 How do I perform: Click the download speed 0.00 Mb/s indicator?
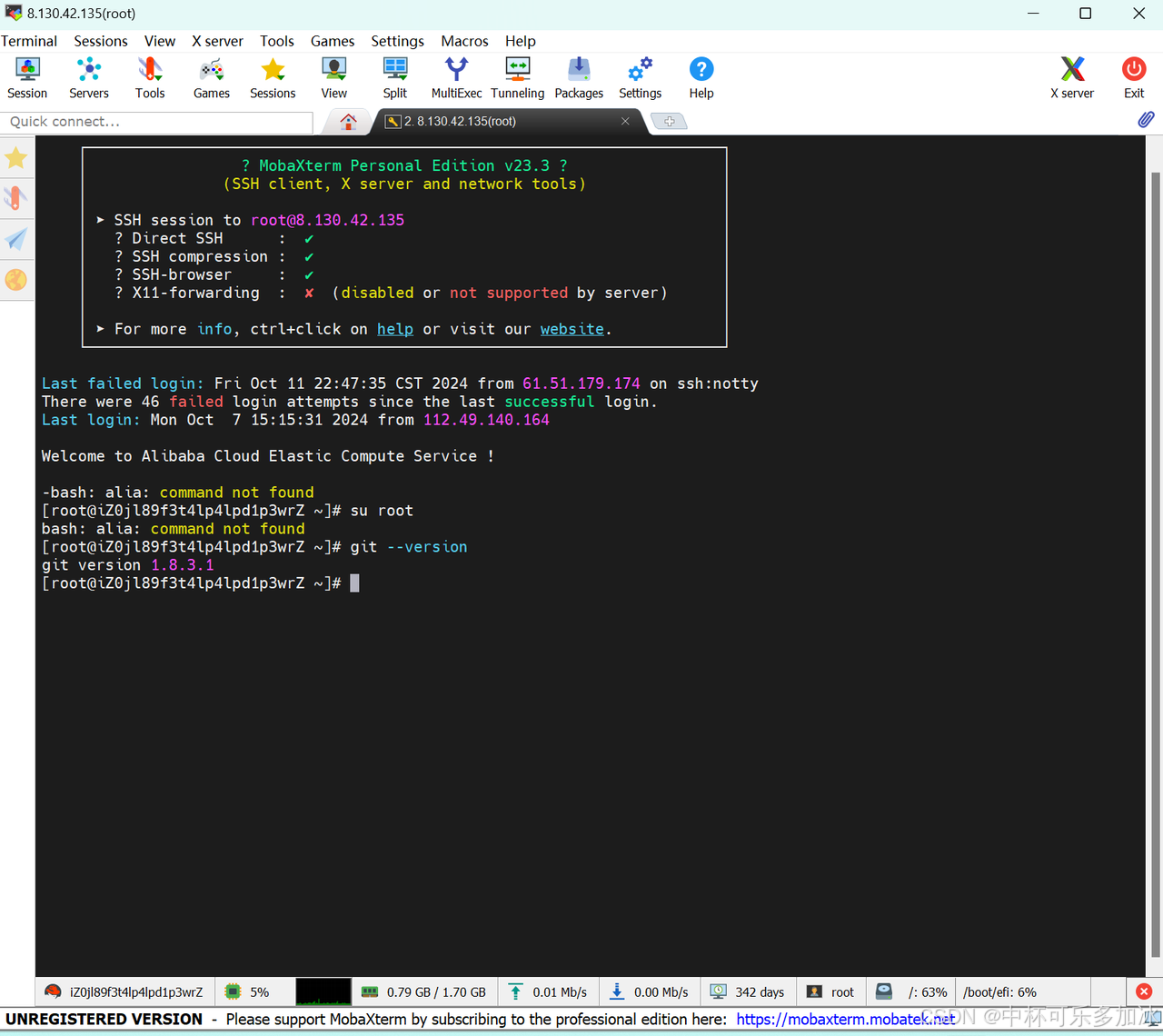[649, 992]
